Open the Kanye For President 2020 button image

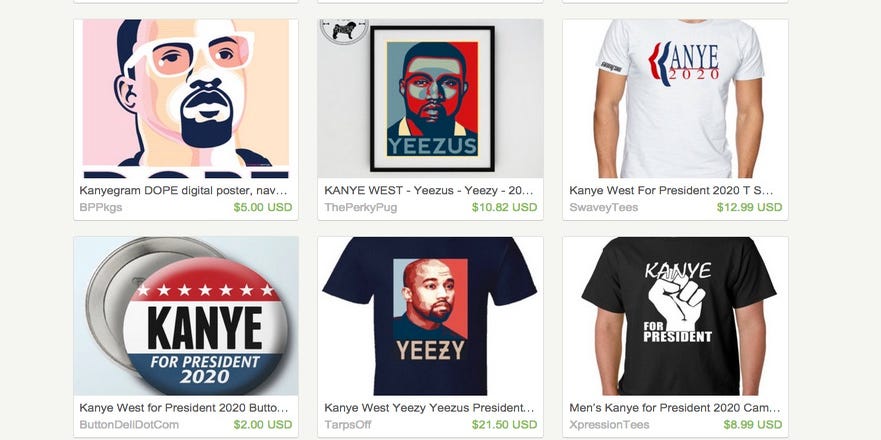coord(186,316)
